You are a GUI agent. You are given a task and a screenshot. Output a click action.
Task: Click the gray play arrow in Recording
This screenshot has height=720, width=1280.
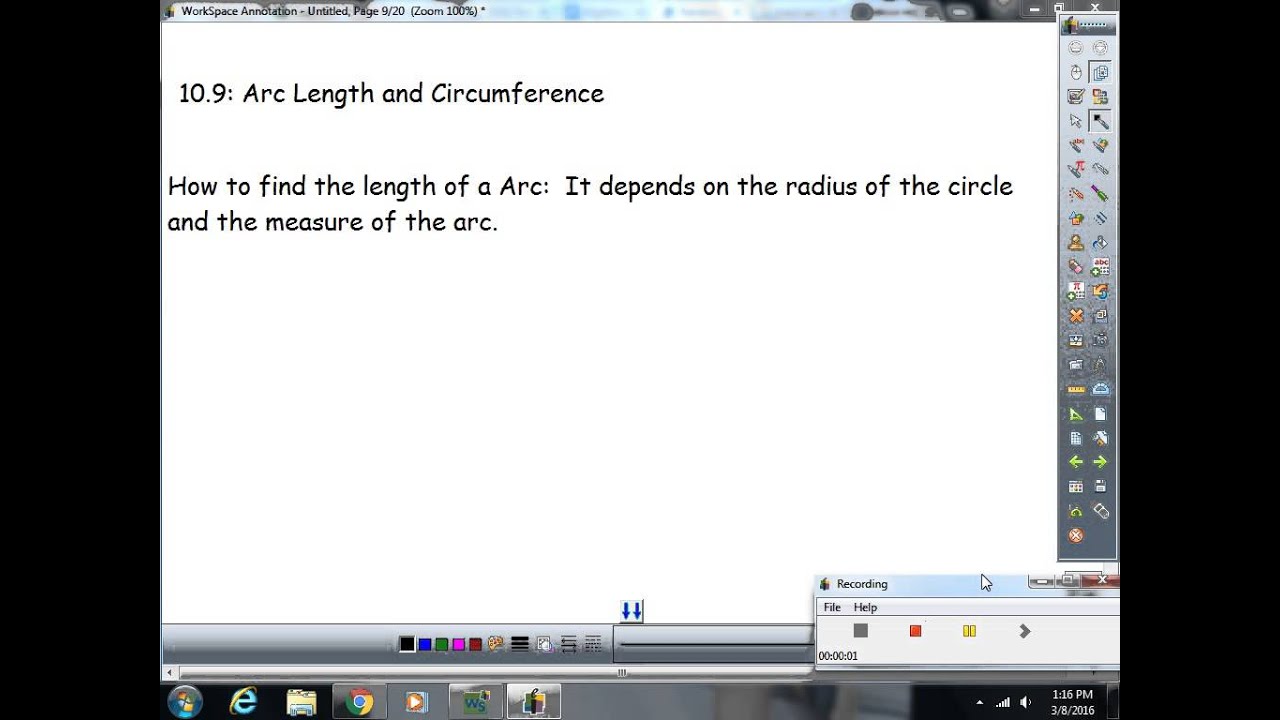coord(1024,631)
